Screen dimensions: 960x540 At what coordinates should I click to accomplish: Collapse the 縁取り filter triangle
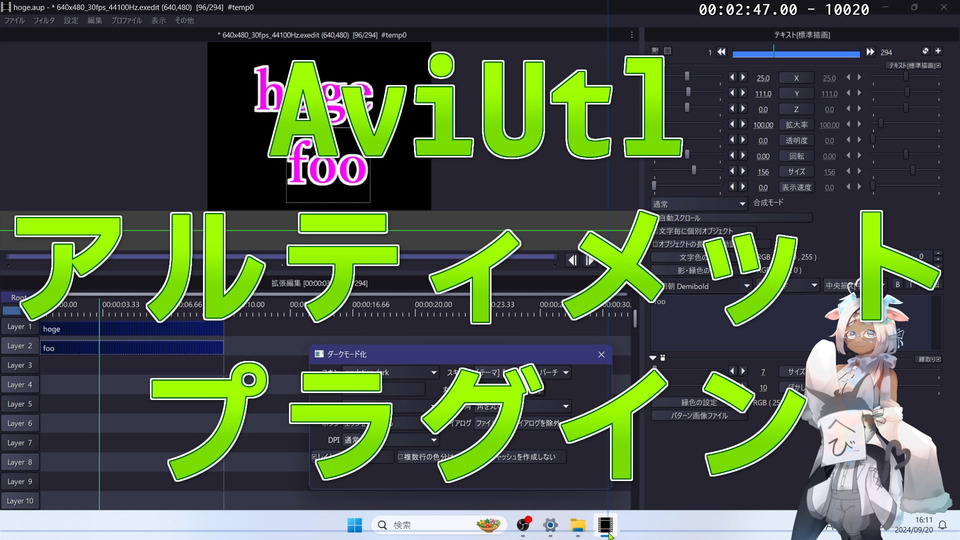tap(653, 358)
